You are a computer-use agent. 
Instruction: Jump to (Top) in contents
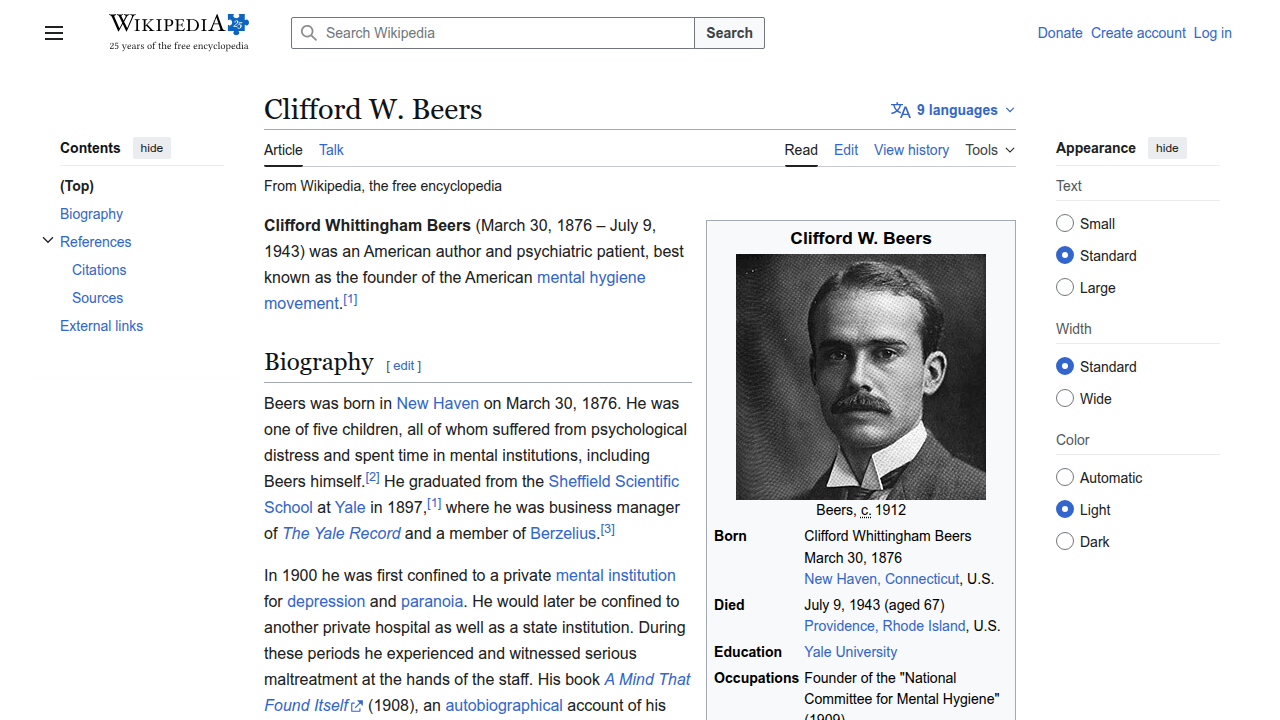pos(77,186)
